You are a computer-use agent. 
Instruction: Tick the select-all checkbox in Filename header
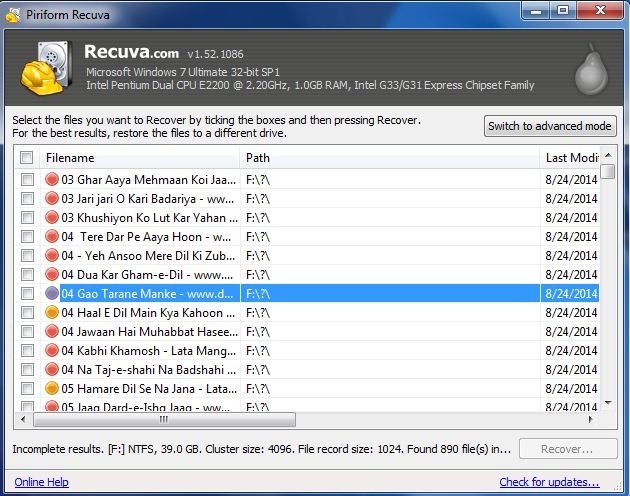tap(27, 157)
